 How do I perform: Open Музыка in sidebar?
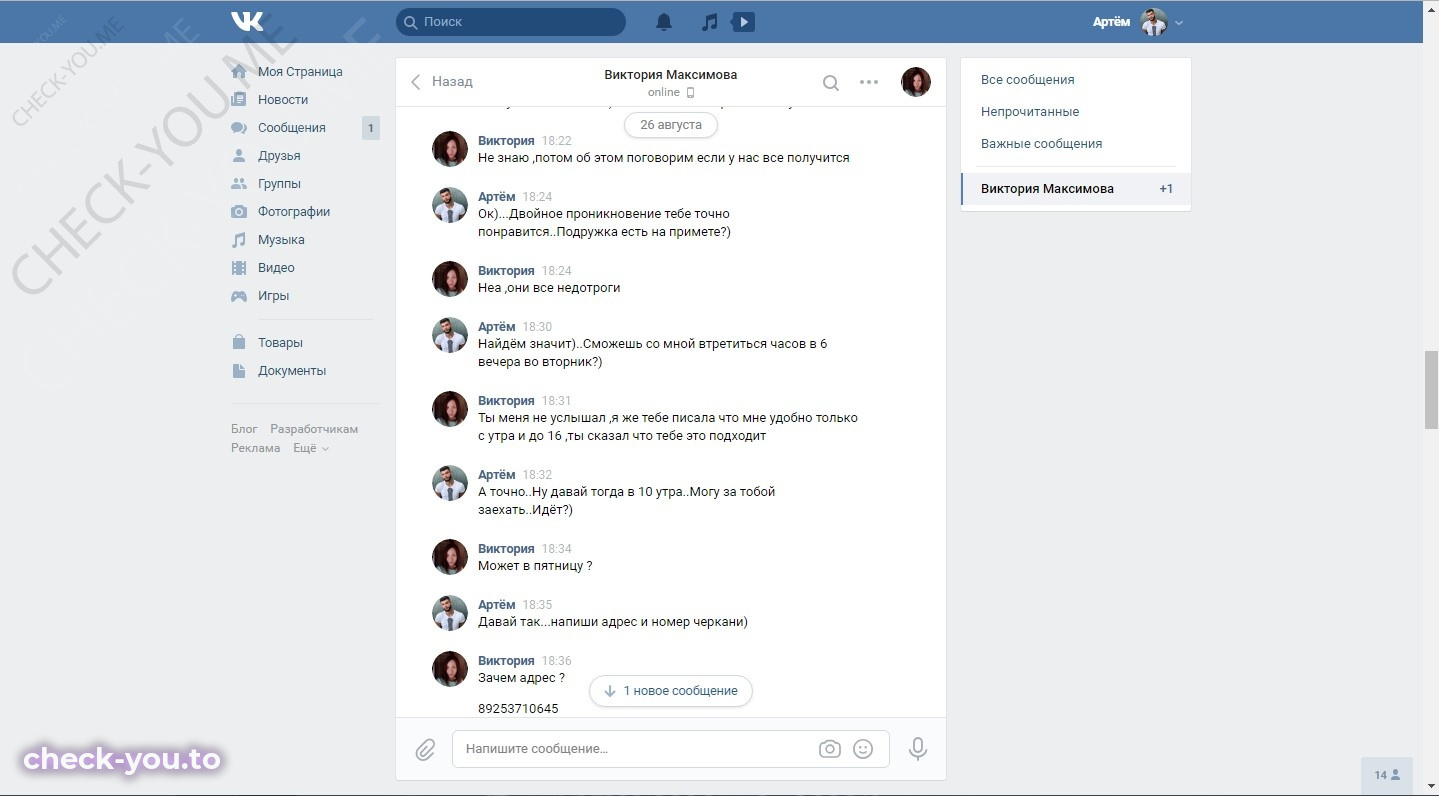tap(281, 240)
